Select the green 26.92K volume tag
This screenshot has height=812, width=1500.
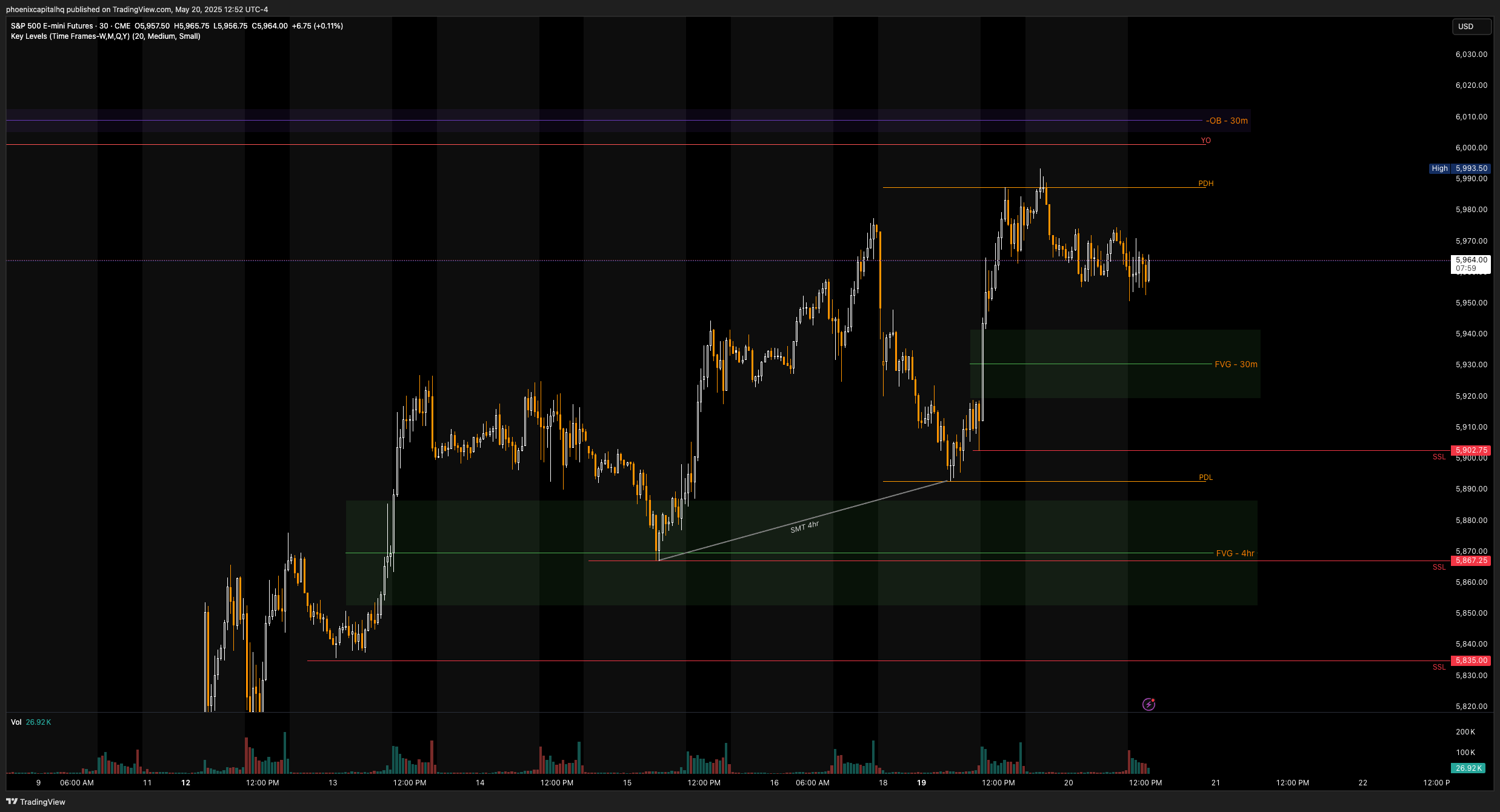(x=1468, y=768)
